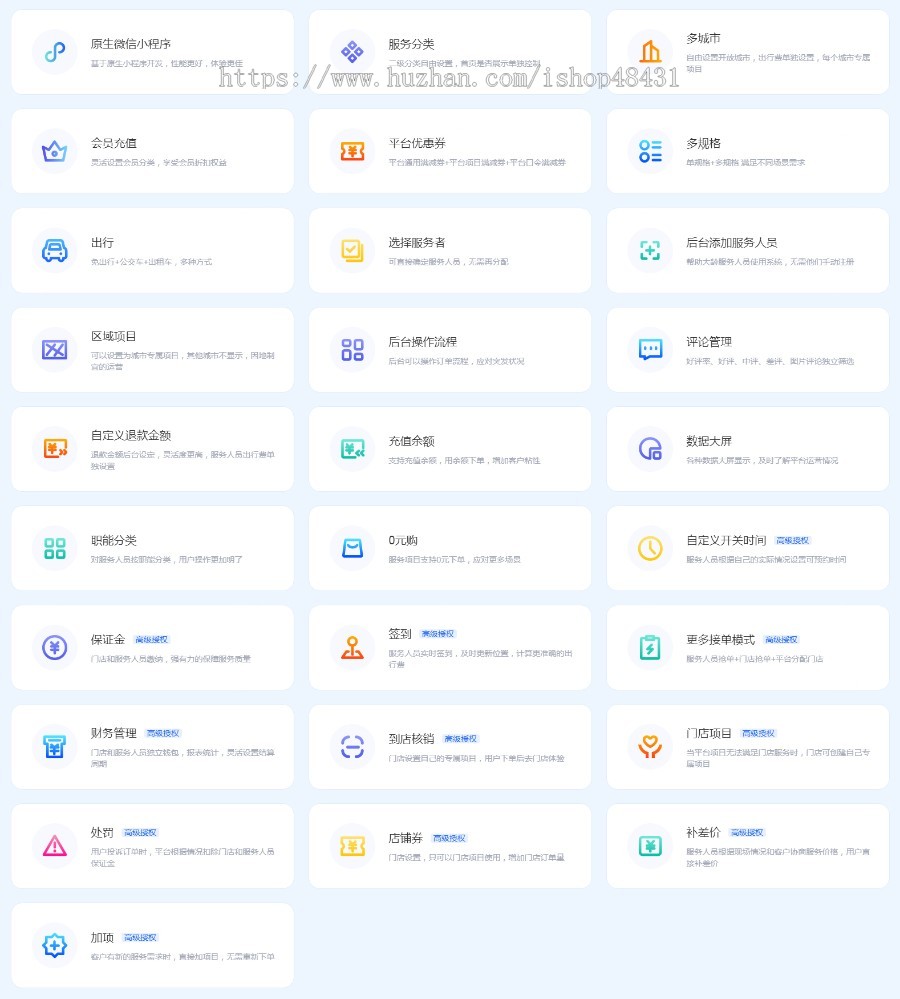Click the 高级授权 tag beside 处罚

coord(140,833)
